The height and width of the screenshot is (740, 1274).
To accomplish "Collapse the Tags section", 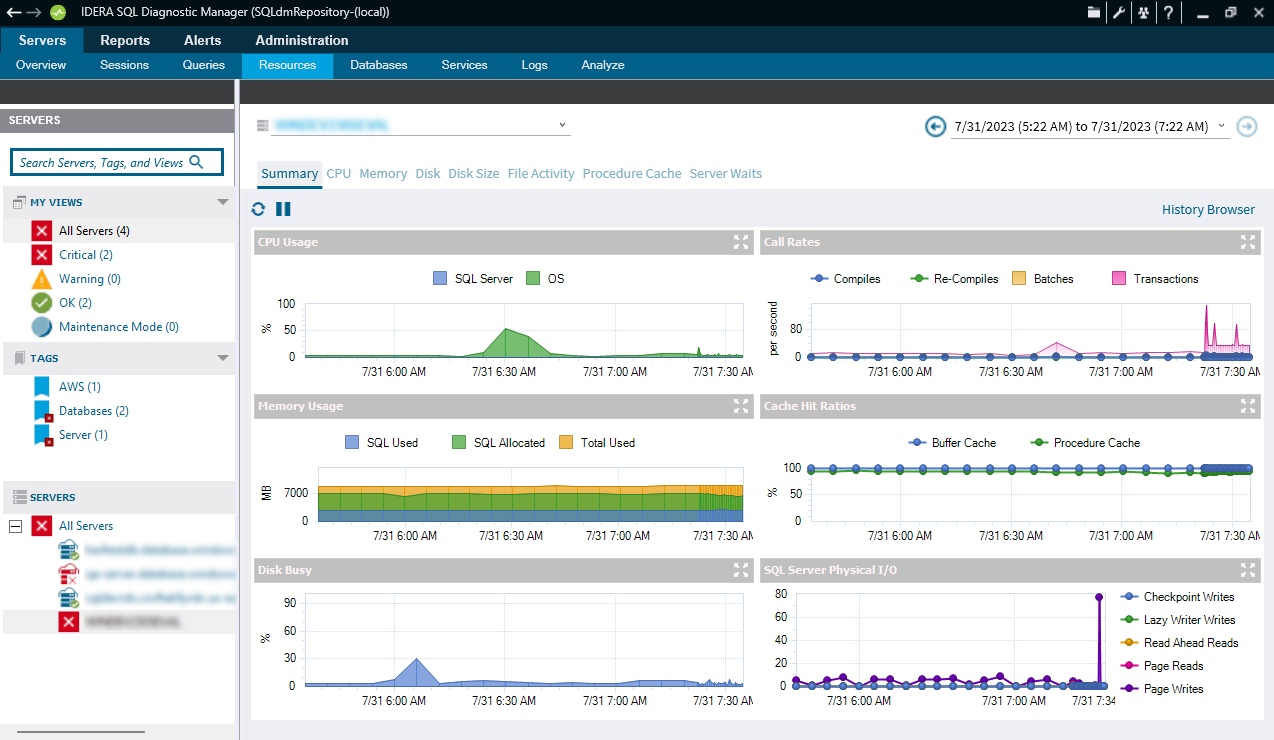I will click(223, 358).
